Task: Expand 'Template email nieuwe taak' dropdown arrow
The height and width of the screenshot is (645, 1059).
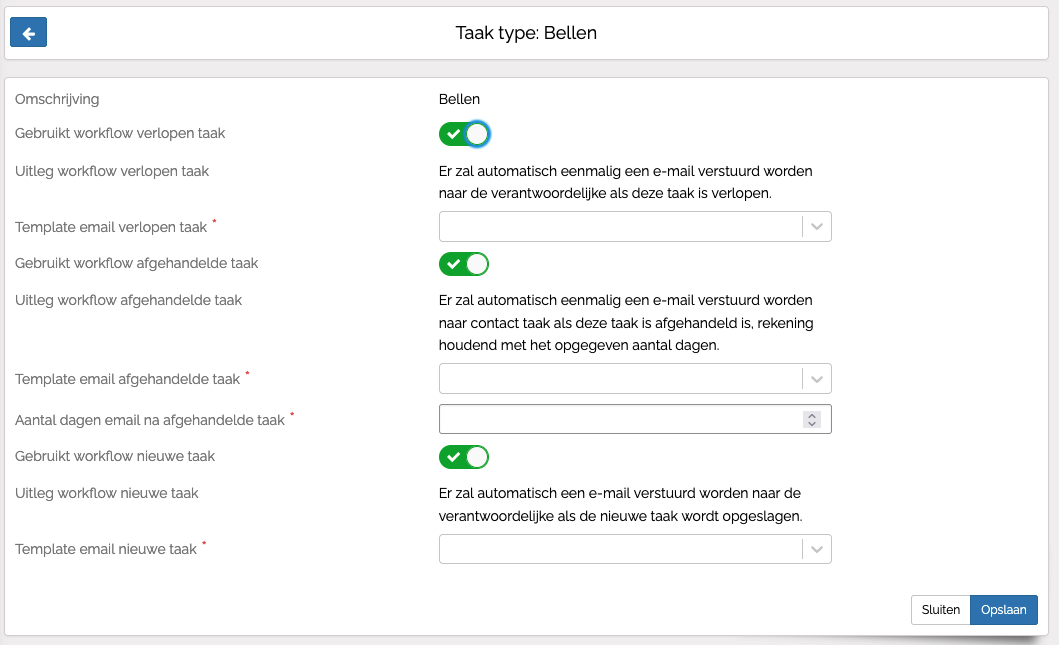Action: click(817, 550)
